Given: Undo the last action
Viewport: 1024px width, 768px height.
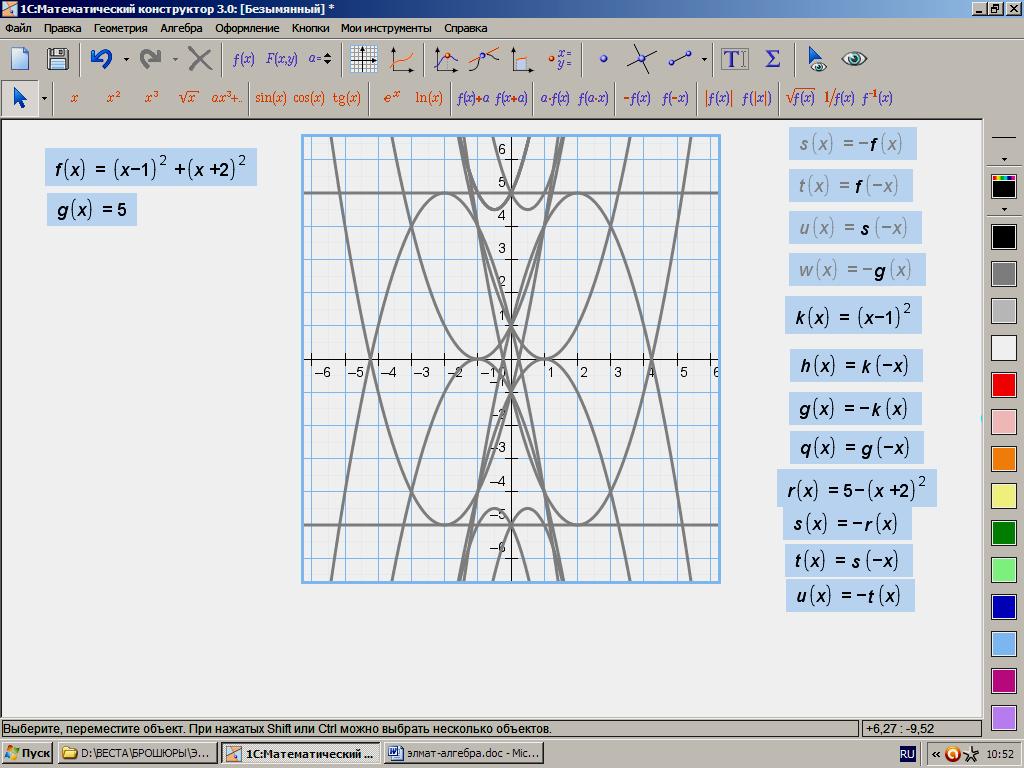Looking at the screenshot, I should [102, 59].
